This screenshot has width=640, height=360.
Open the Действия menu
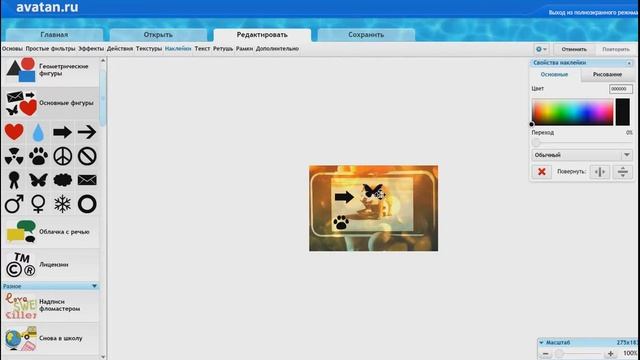[120, 49]
